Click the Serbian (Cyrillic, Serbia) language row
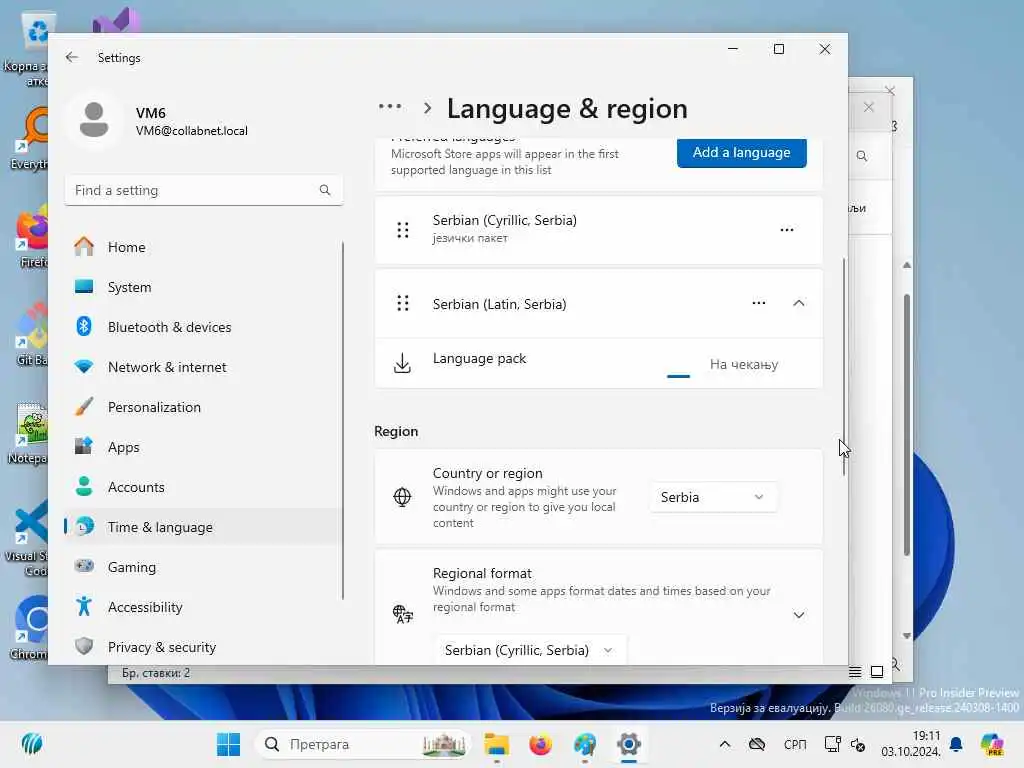Viewport: 1024px width, 768px height. (x=598, y=230)
